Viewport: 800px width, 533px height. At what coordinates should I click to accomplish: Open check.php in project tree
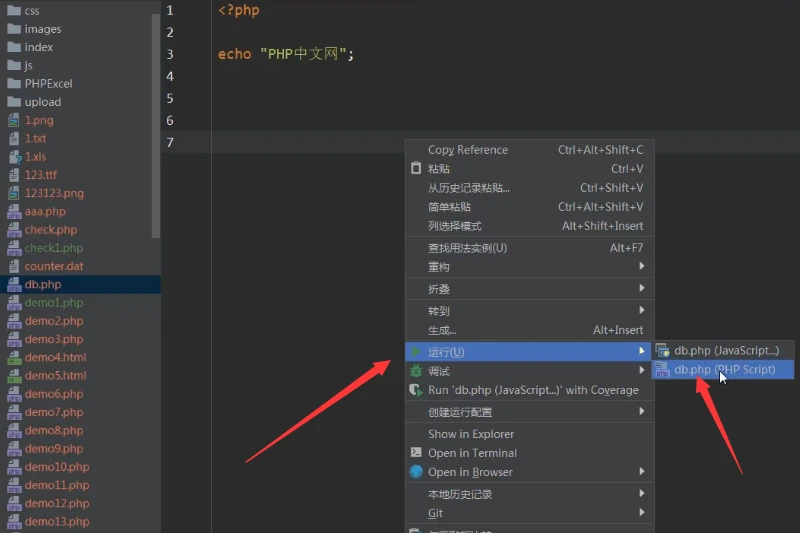[x=51, y=230]
